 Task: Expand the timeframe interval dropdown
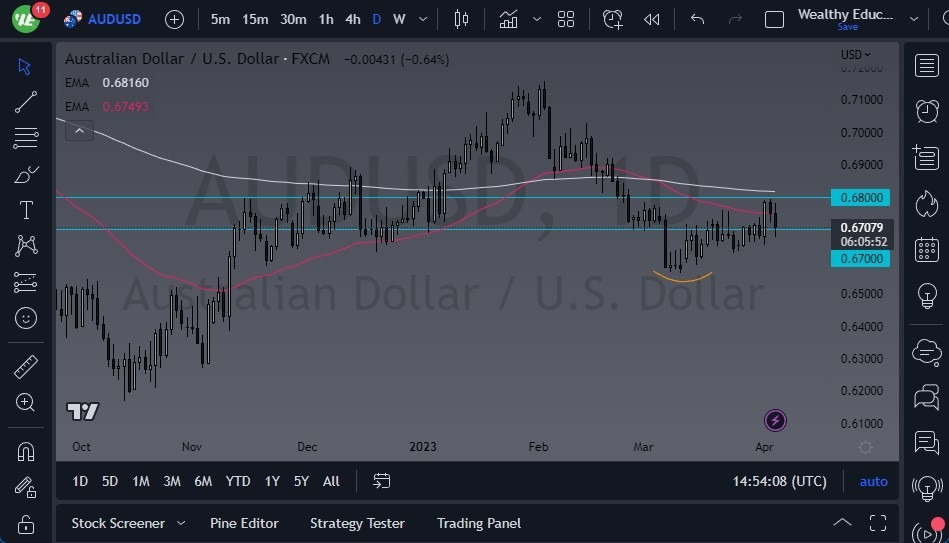(x=423, y=19)
